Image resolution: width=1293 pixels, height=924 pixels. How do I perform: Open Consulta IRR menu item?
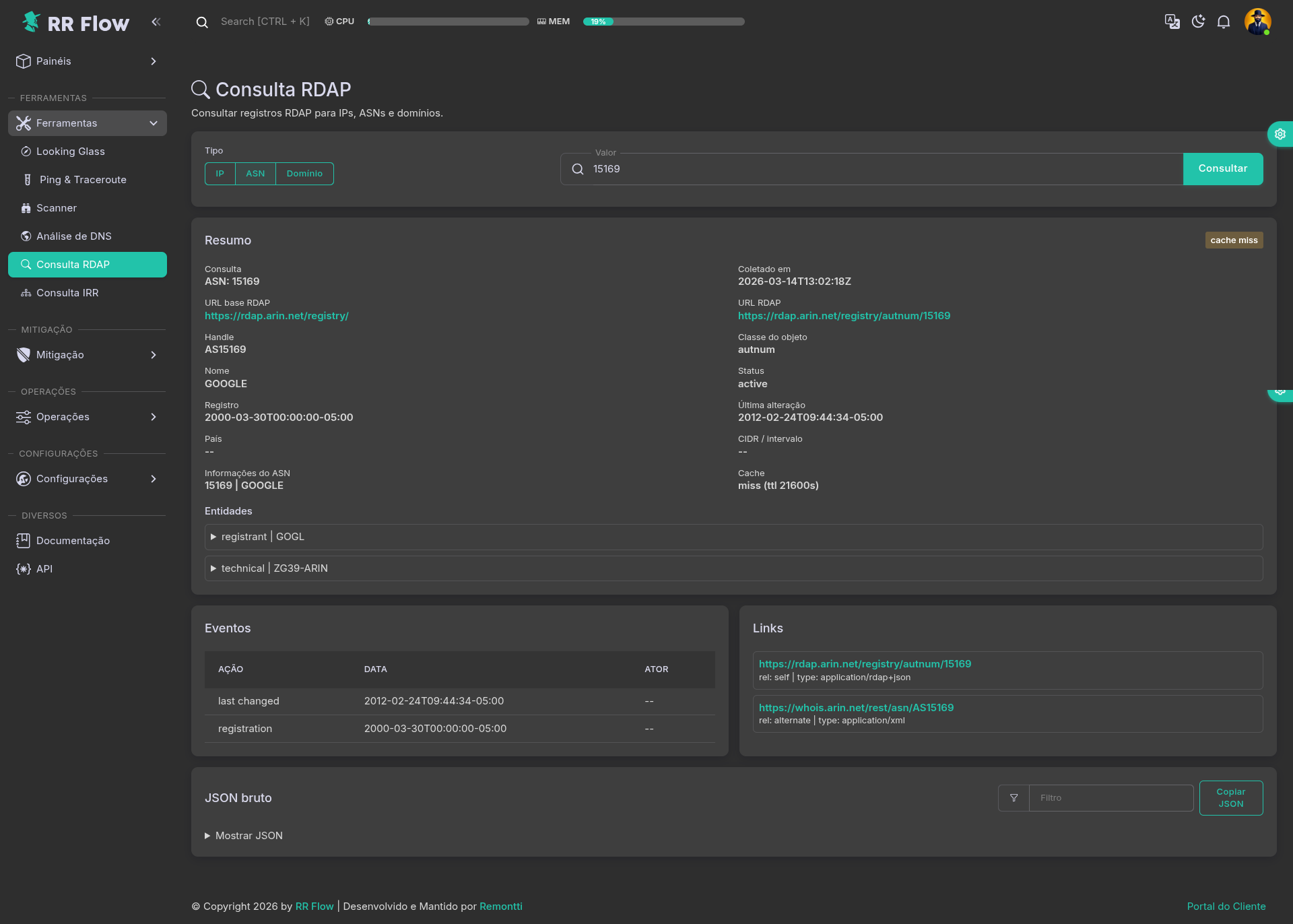coord(67,293)
